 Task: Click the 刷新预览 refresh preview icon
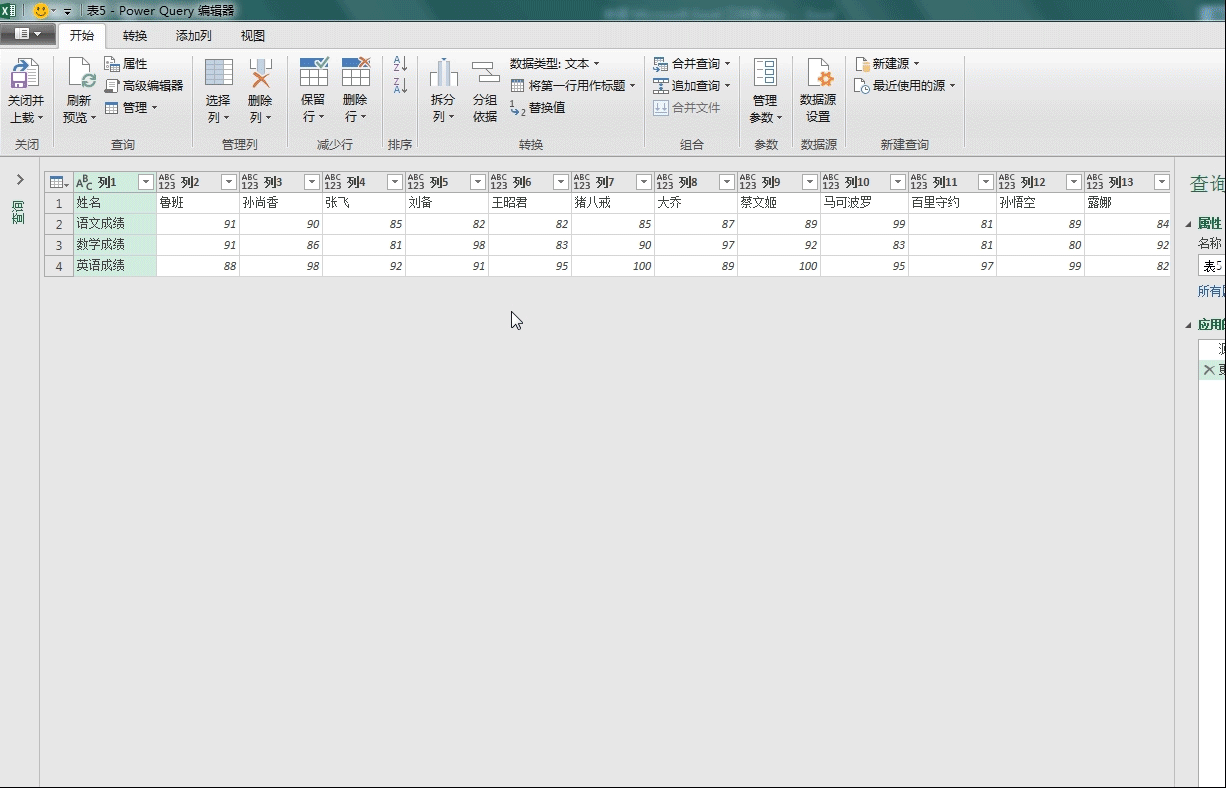click(x=80, y=74)
